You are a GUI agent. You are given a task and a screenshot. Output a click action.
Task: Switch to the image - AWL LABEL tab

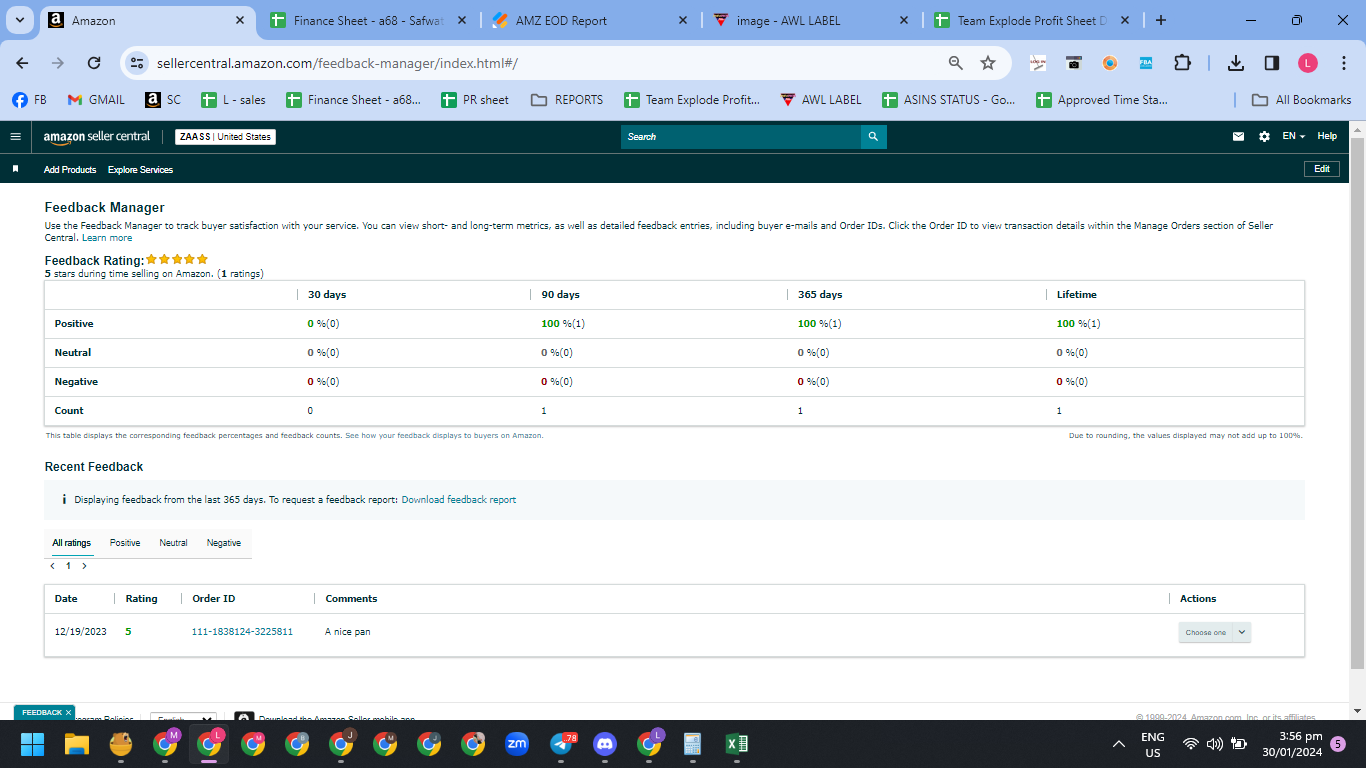(x=810, y=20)
